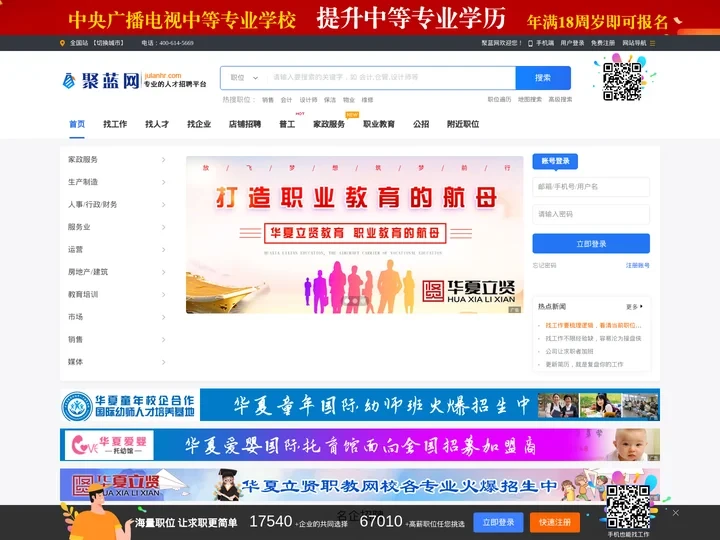Open the 店铺招聘 nav item
This screenshot has width=720, height=540.
(245, 124)
